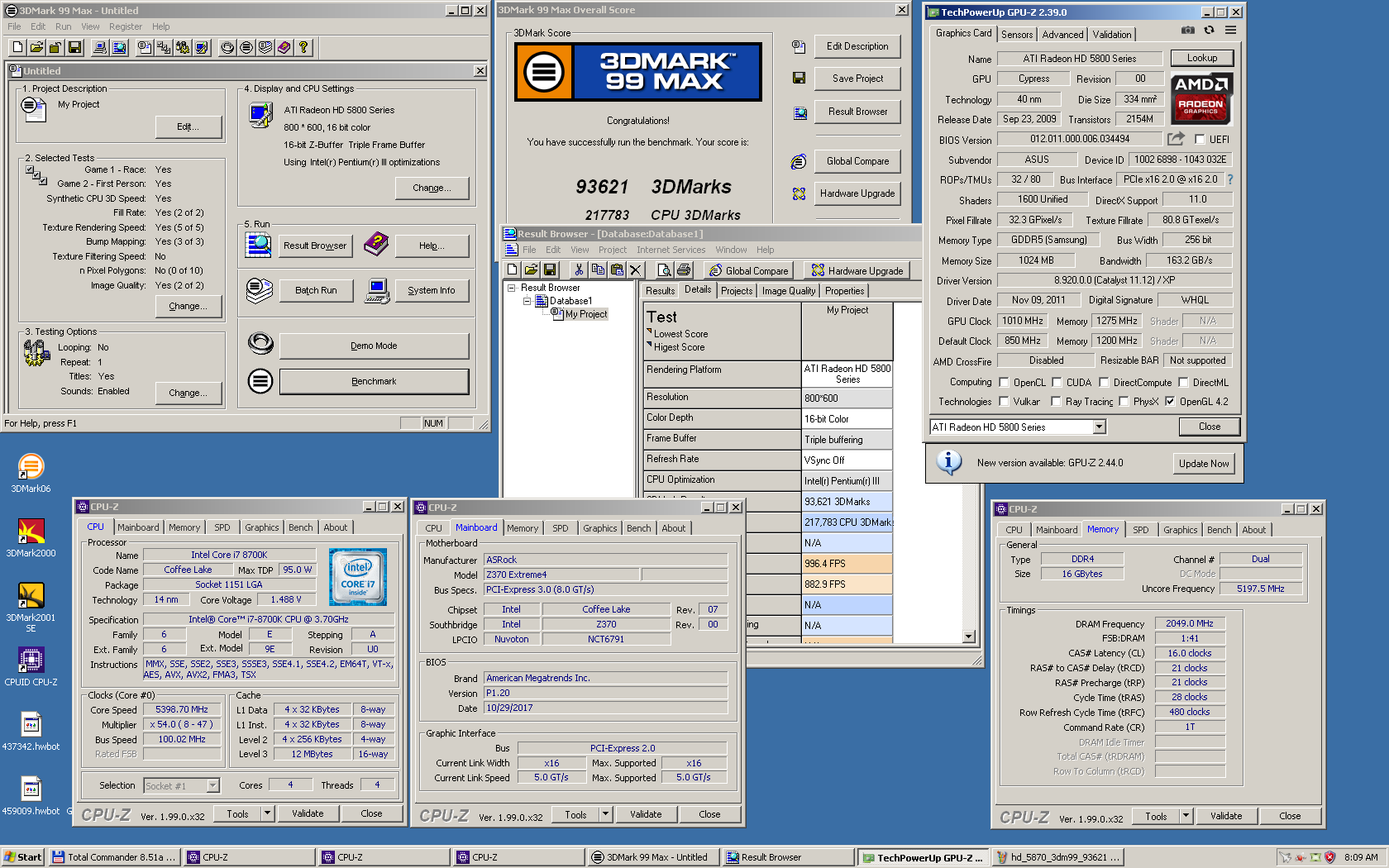Click the benchmark striped circle toolbar icon
The height and width of the screenshot is (868, 1389).
click(x=246, y=48)
